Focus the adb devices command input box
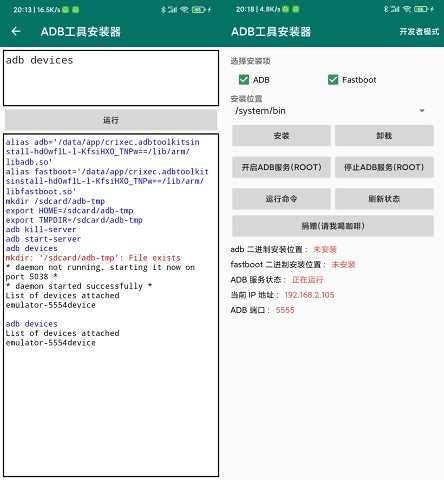444x480 pixels. tap(111, 78)
